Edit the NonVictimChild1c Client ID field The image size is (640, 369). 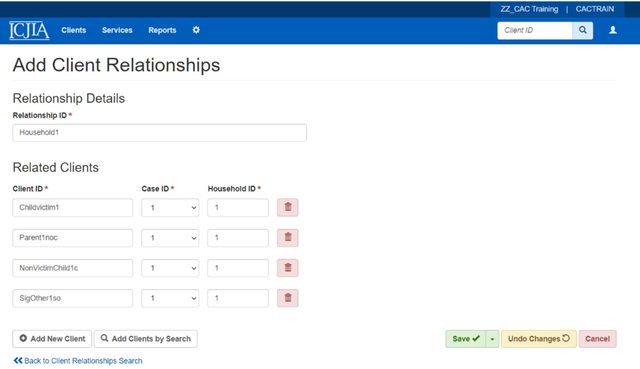coord(73,268)
